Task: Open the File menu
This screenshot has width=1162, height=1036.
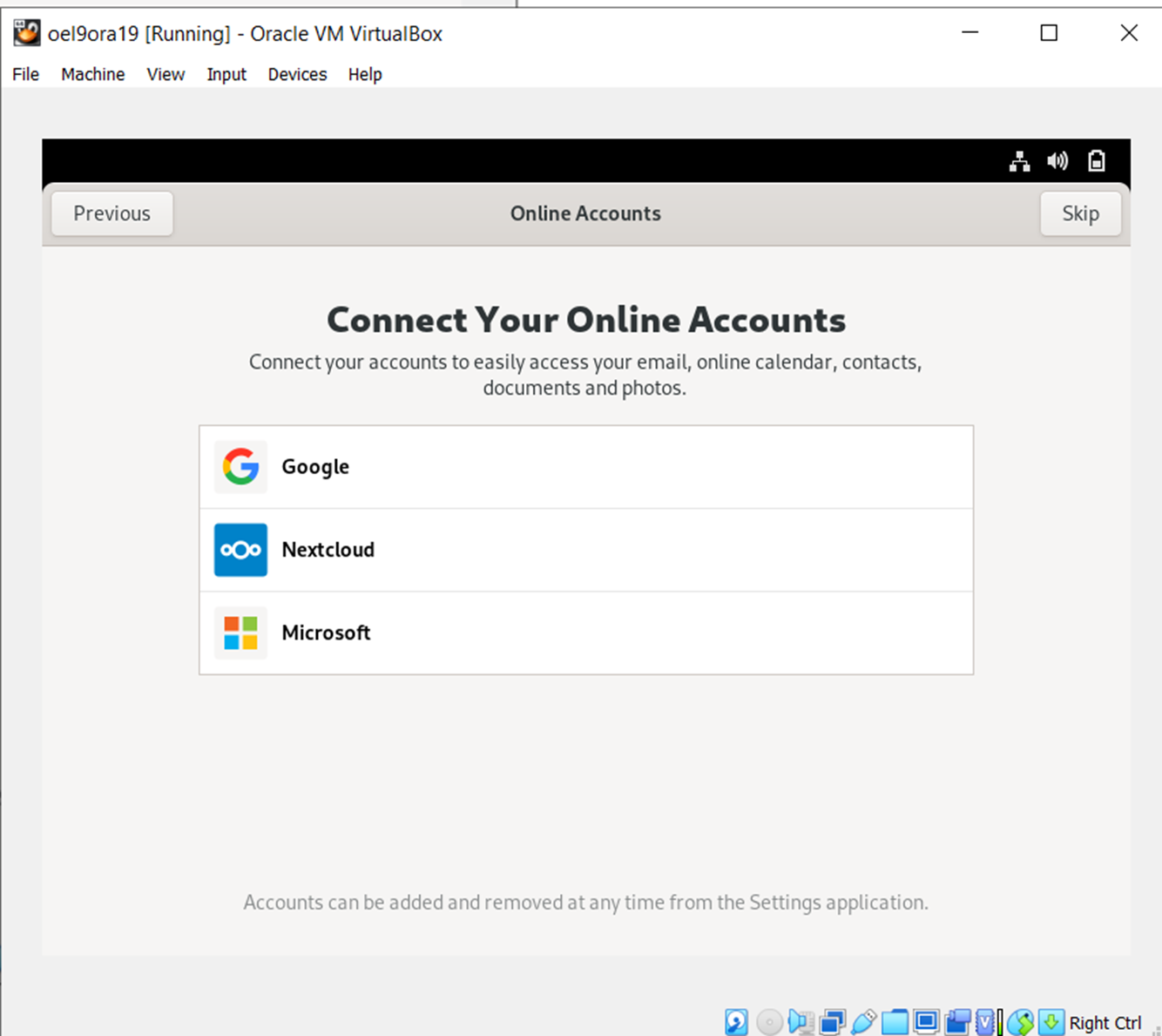Action: point(25,74)
